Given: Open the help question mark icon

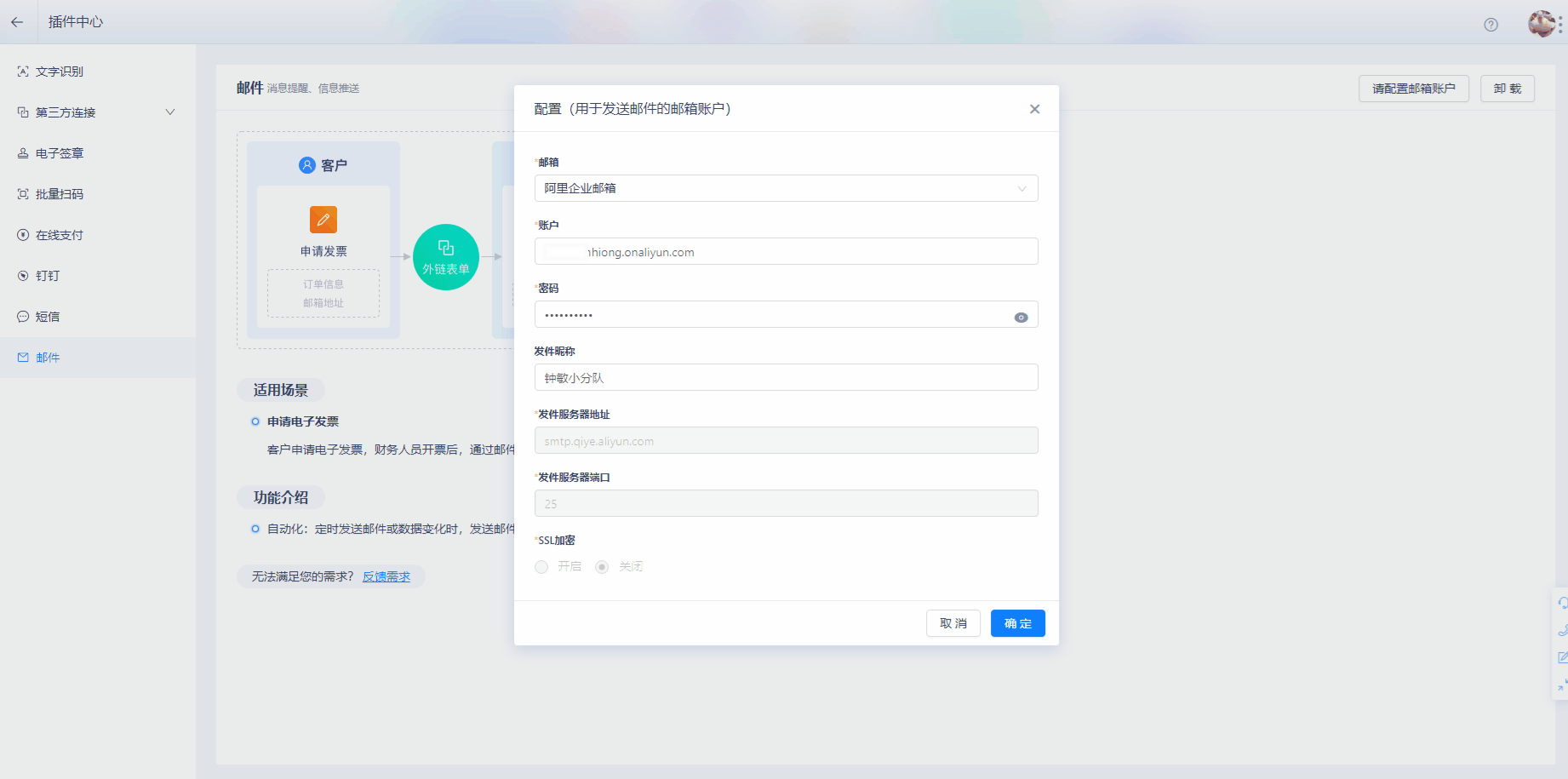Looking at the screenshot, I should click(x=1491, y=25).
